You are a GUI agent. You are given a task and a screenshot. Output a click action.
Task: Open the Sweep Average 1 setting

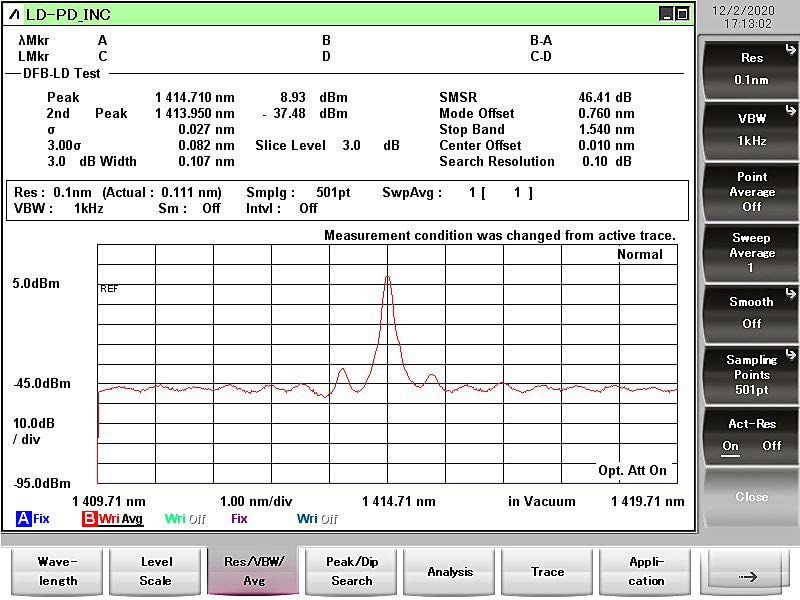[751, 252]
